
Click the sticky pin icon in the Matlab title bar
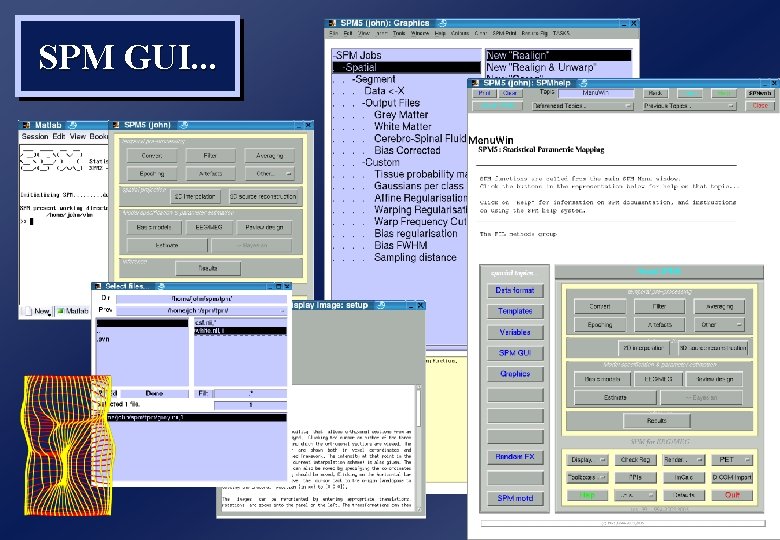(72, 125)
